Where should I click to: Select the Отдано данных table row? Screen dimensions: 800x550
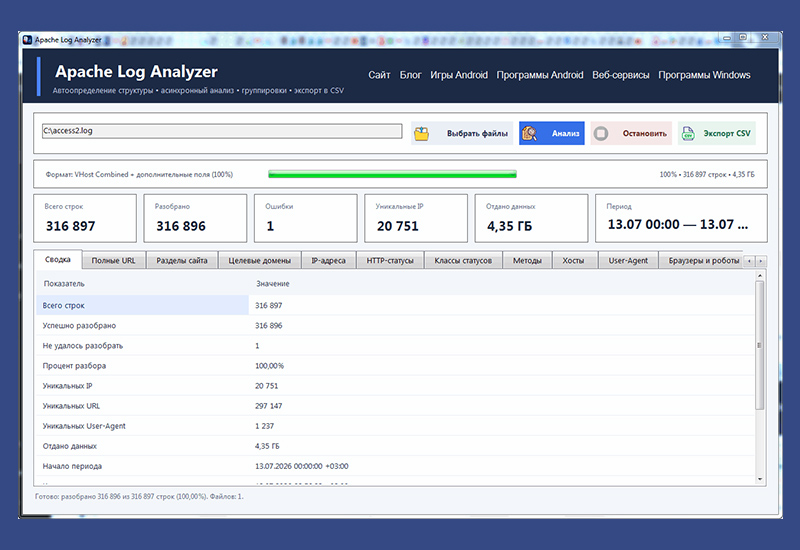(395, 446)
